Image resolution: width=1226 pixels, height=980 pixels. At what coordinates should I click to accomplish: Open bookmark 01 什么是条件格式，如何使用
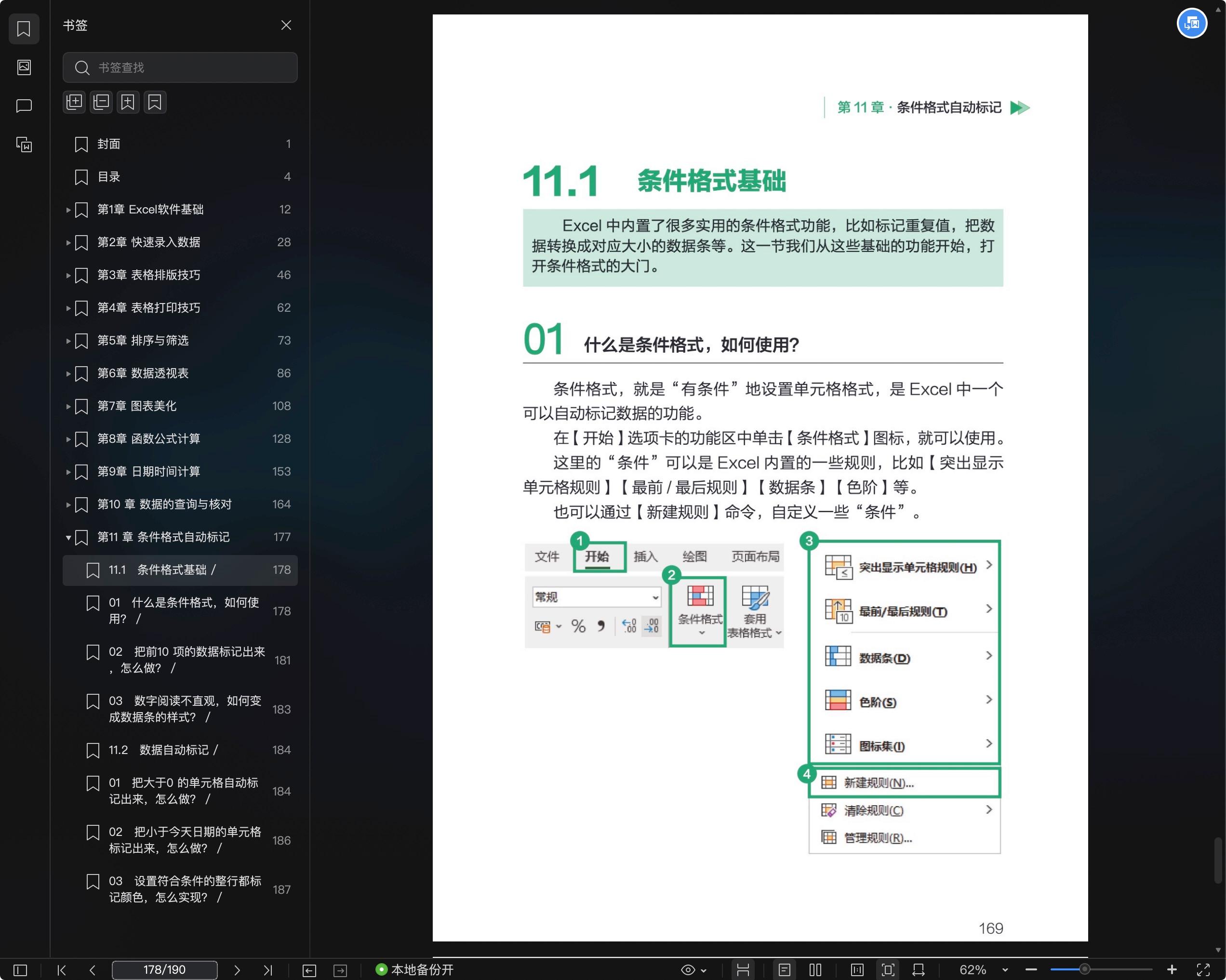[x=180, y=610]
